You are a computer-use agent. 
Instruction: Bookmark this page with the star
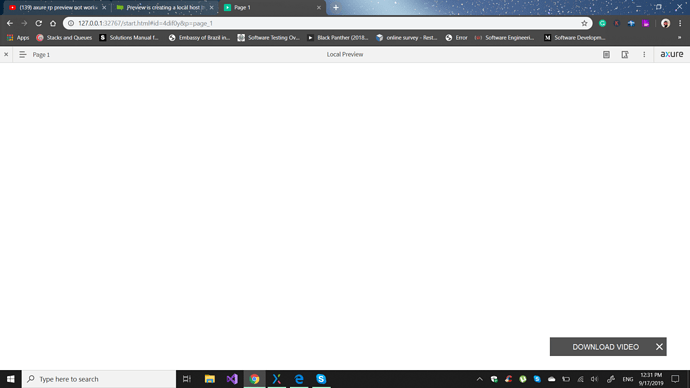coord(584,23)
